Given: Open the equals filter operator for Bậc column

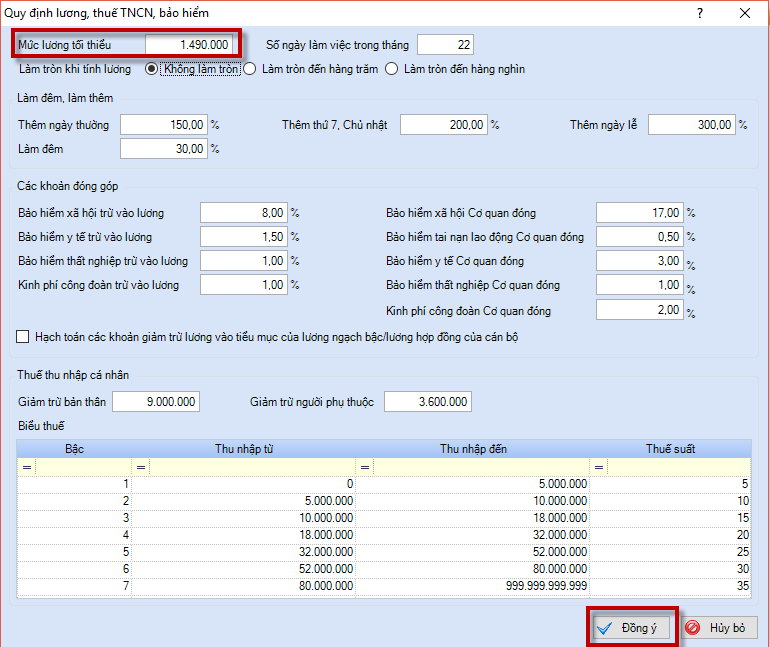Looking at the screenshot, I should click(x=27, y=467).
